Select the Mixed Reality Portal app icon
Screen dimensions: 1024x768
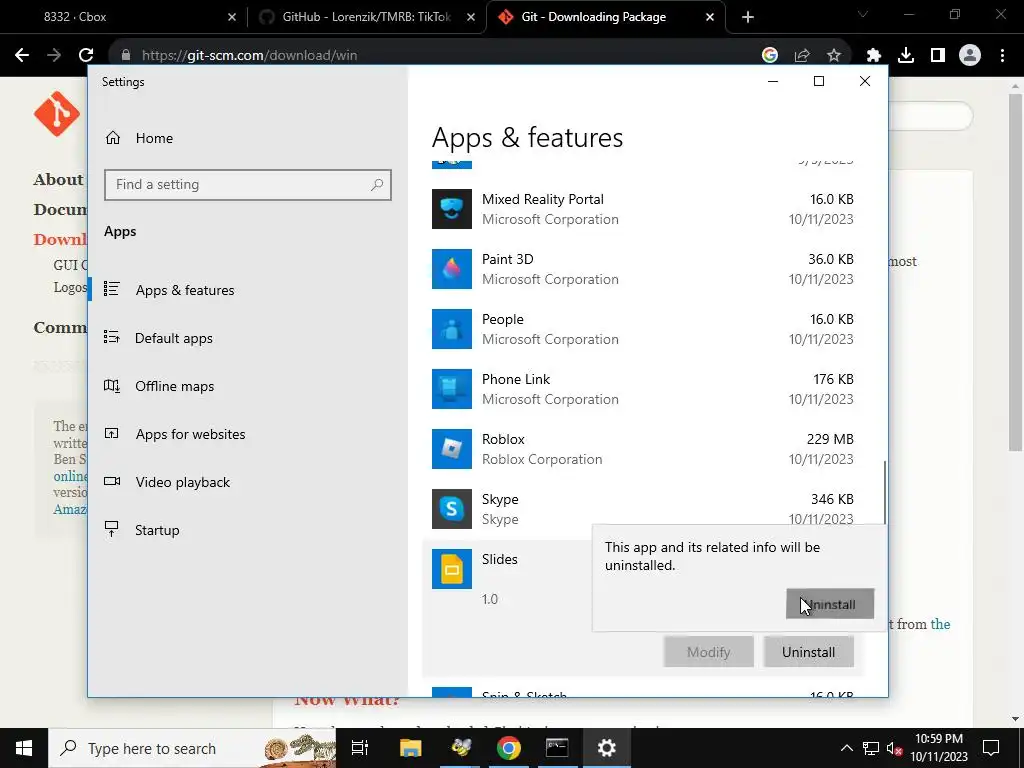coord(451,209)
